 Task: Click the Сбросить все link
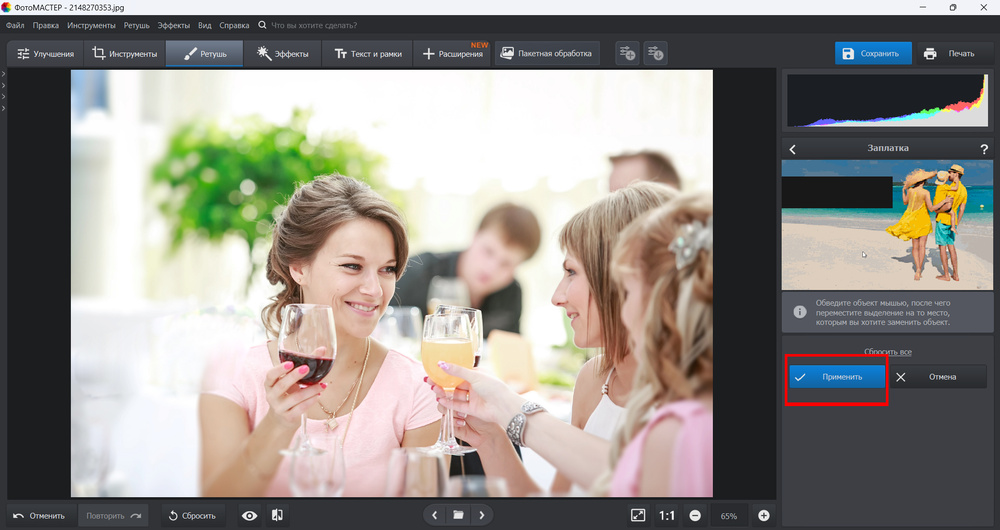pos(887,352)
